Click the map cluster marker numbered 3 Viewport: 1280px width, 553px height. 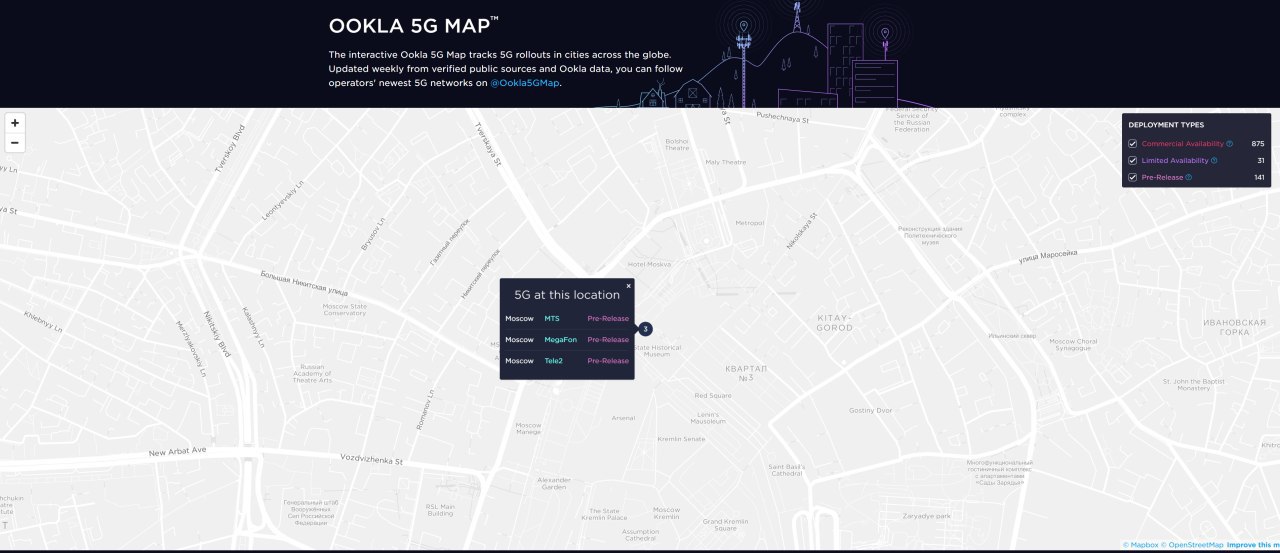[x=646, y=329]
